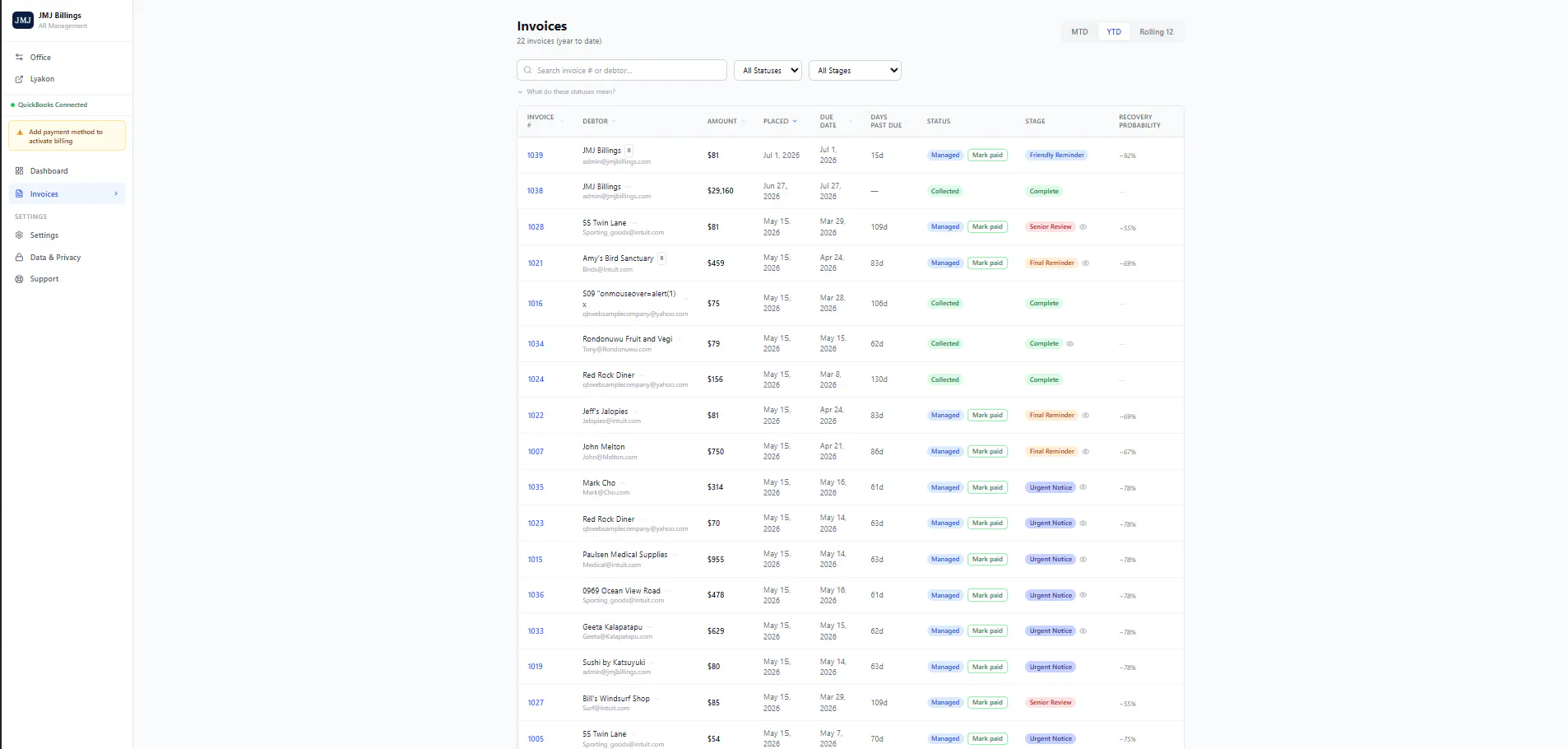Sort by the Debtor column header
This screenshot has height=749, width=1568.
tap(598, 121)
